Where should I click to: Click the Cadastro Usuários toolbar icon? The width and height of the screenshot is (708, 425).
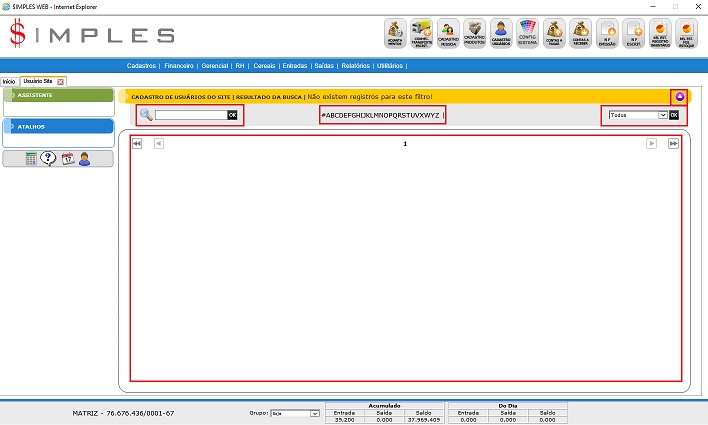(502, 33)
